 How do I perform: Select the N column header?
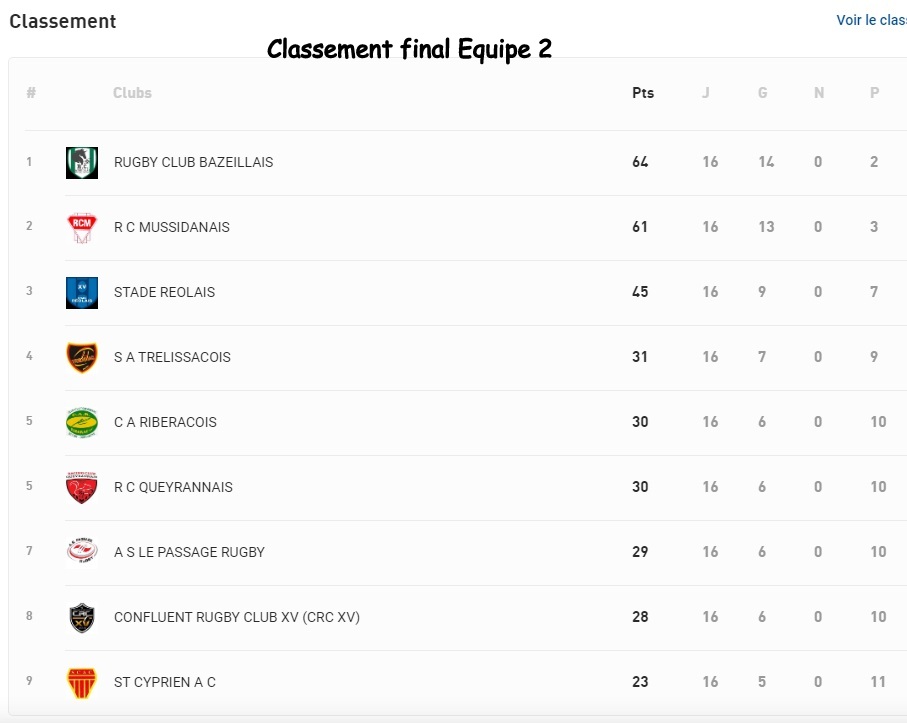coord(818,93)
